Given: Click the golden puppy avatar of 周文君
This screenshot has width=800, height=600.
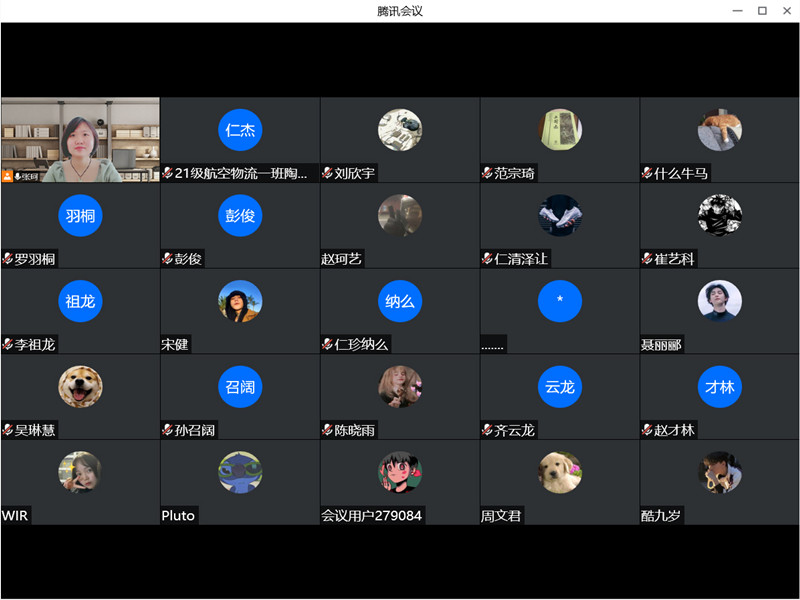Looking at the screenshot, I should pyautogui.click(x=560, y=473).
